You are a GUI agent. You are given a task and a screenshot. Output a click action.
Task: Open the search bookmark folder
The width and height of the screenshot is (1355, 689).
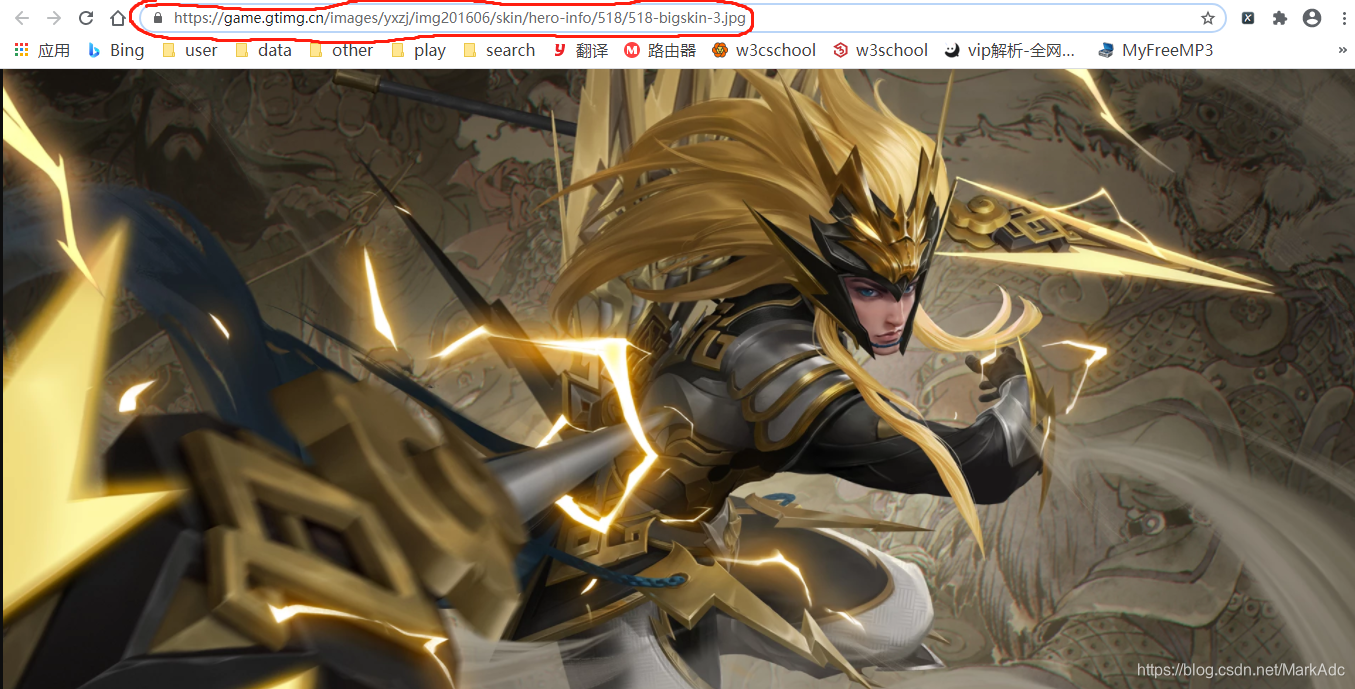click(x=499, y=50)
